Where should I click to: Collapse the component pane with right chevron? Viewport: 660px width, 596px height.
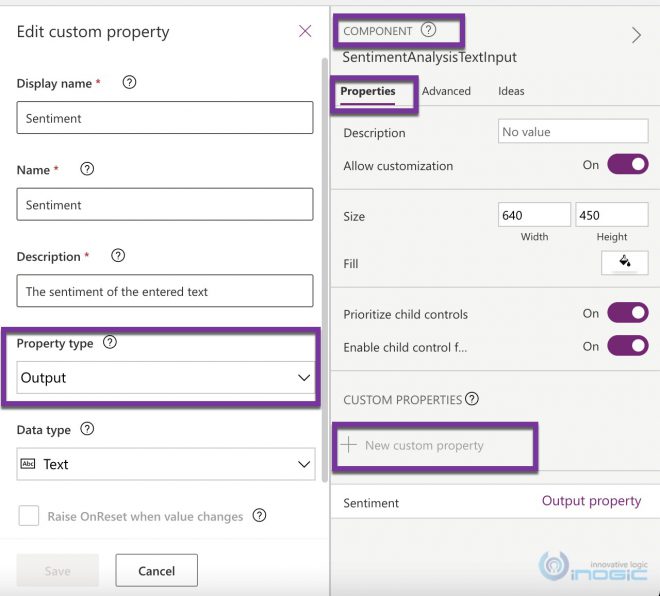[x=636, y=35]
